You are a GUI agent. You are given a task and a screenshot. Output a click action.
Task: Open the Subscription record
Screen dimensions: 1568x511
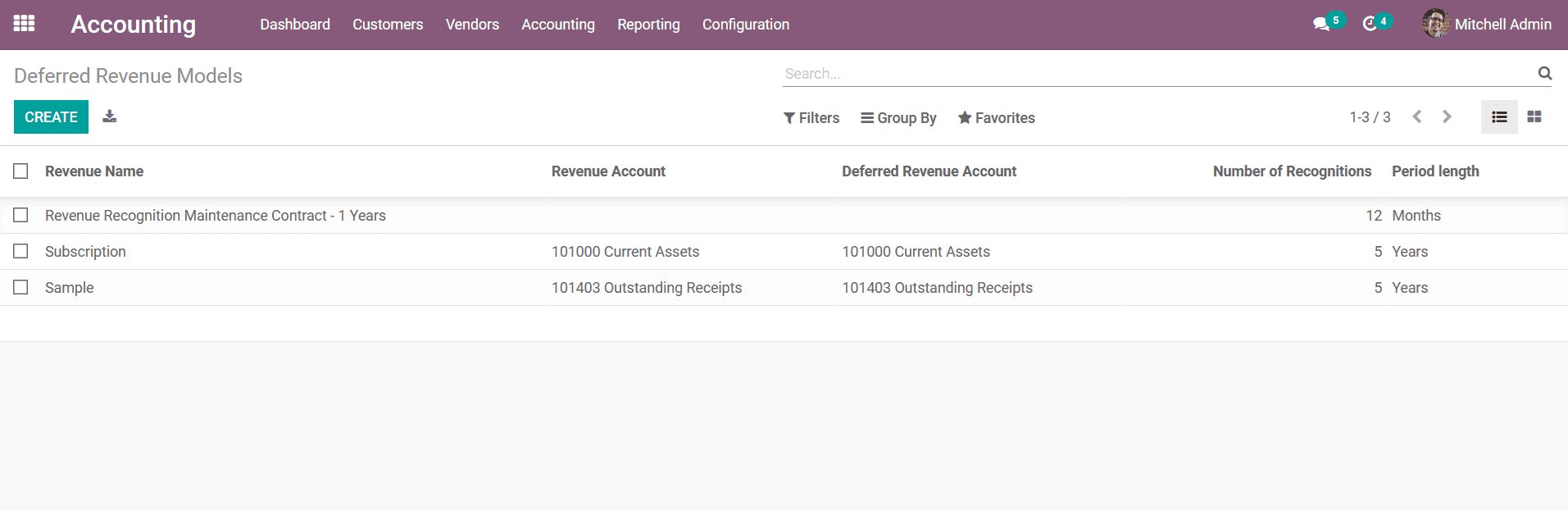point(85,252)
